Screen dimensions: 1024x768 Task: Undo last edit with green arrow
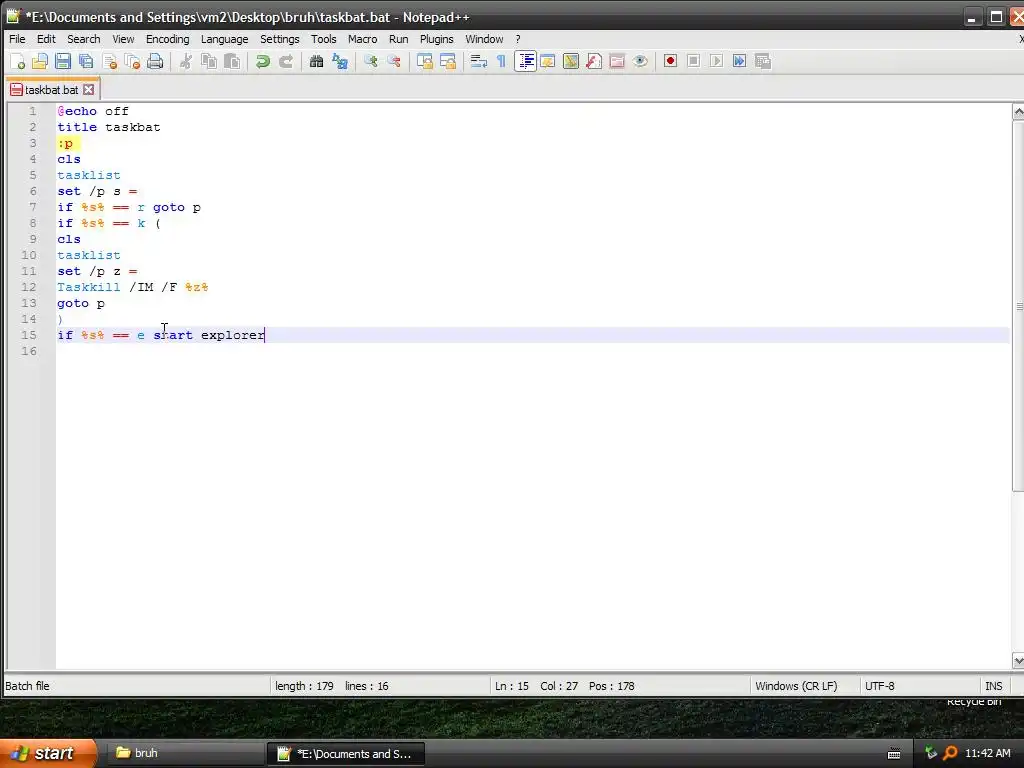click(x=263, y=61)
